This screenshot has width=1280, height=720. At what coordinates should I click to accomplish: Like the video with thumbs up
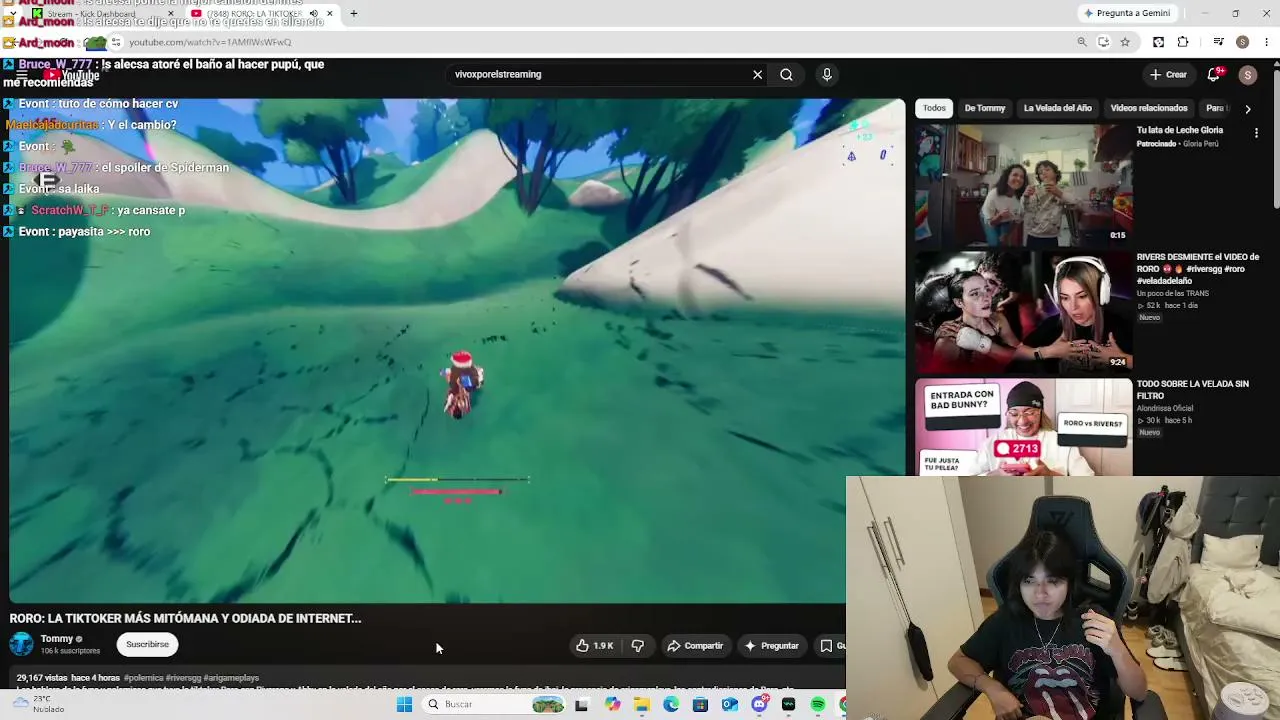(594, 646)
